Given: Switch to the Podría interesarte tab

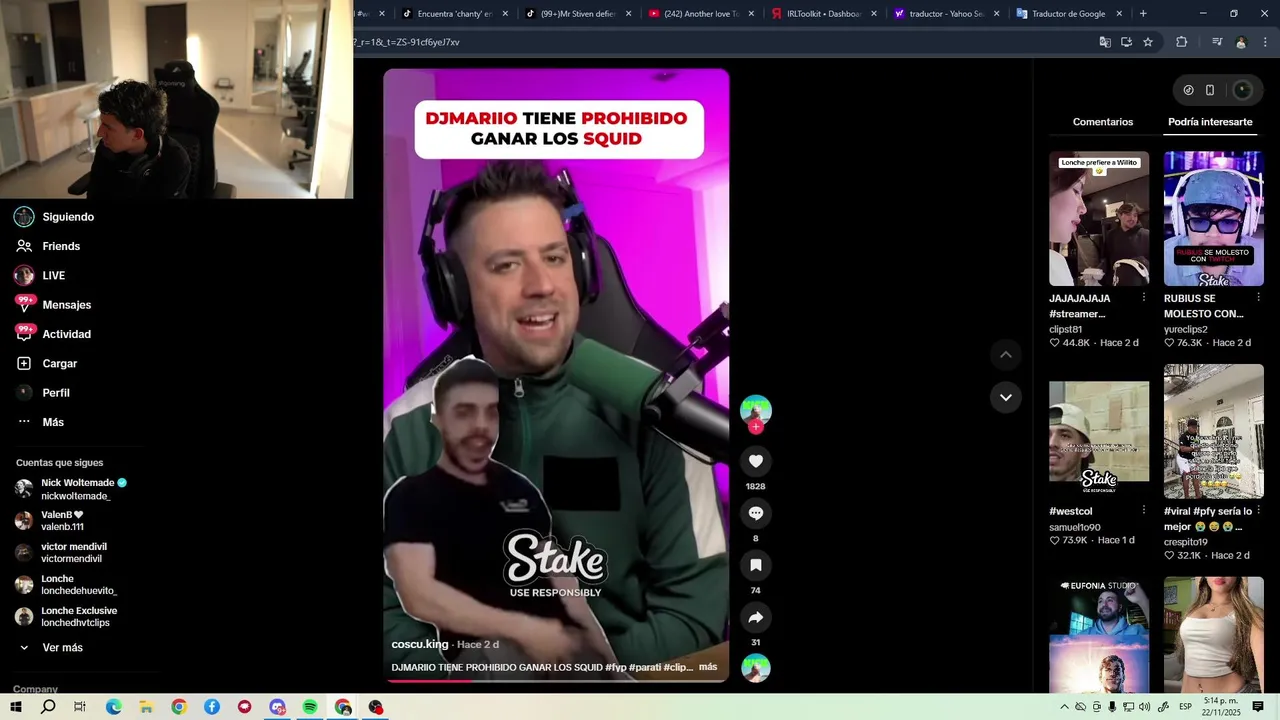Looking at the screenshot, I should pyautogui.click(x=1210, y=122).
